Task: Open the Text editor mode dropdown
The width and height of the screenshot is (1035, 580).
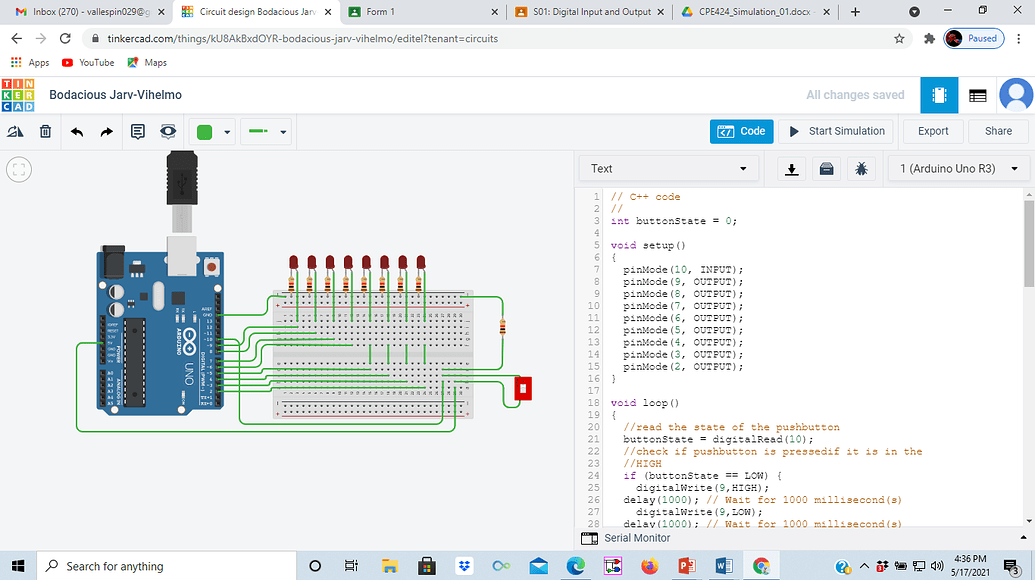Action: pyautogui.click(x=669, y=169)
